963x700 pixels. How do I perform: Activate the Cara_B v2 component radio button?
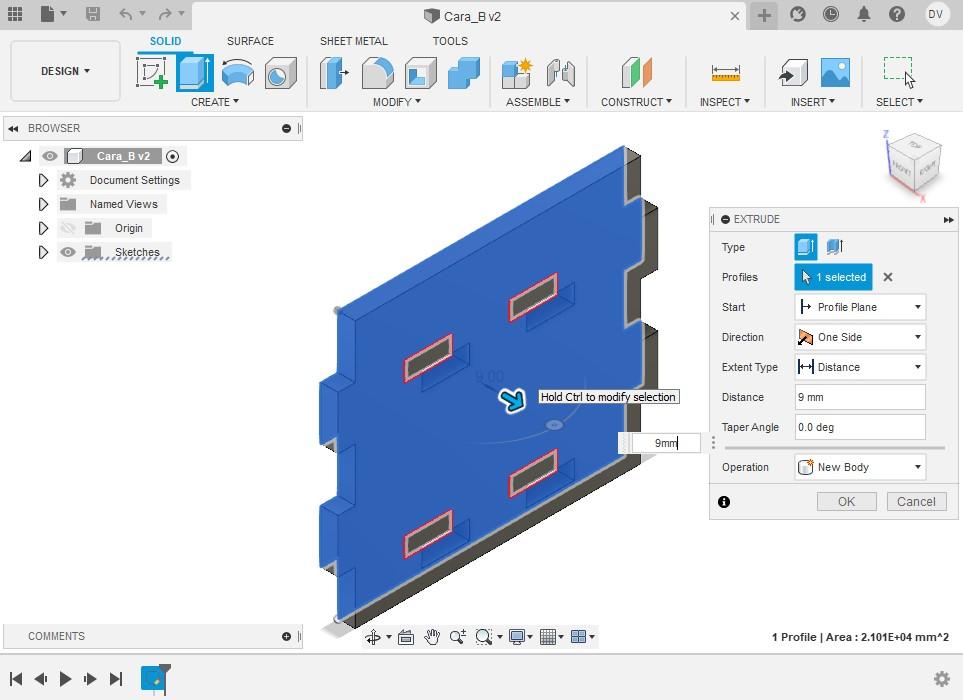[x=173, y=156]
